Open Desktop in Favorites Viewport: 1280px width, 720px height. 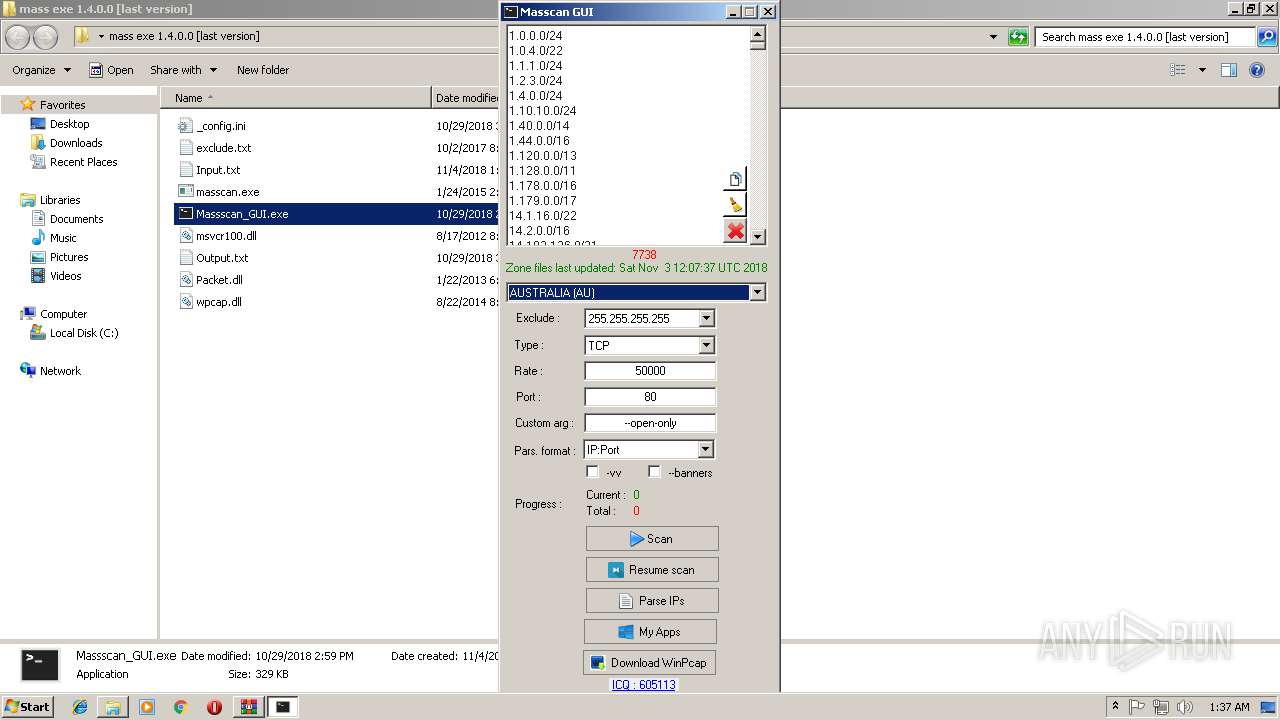click(60, 124)
